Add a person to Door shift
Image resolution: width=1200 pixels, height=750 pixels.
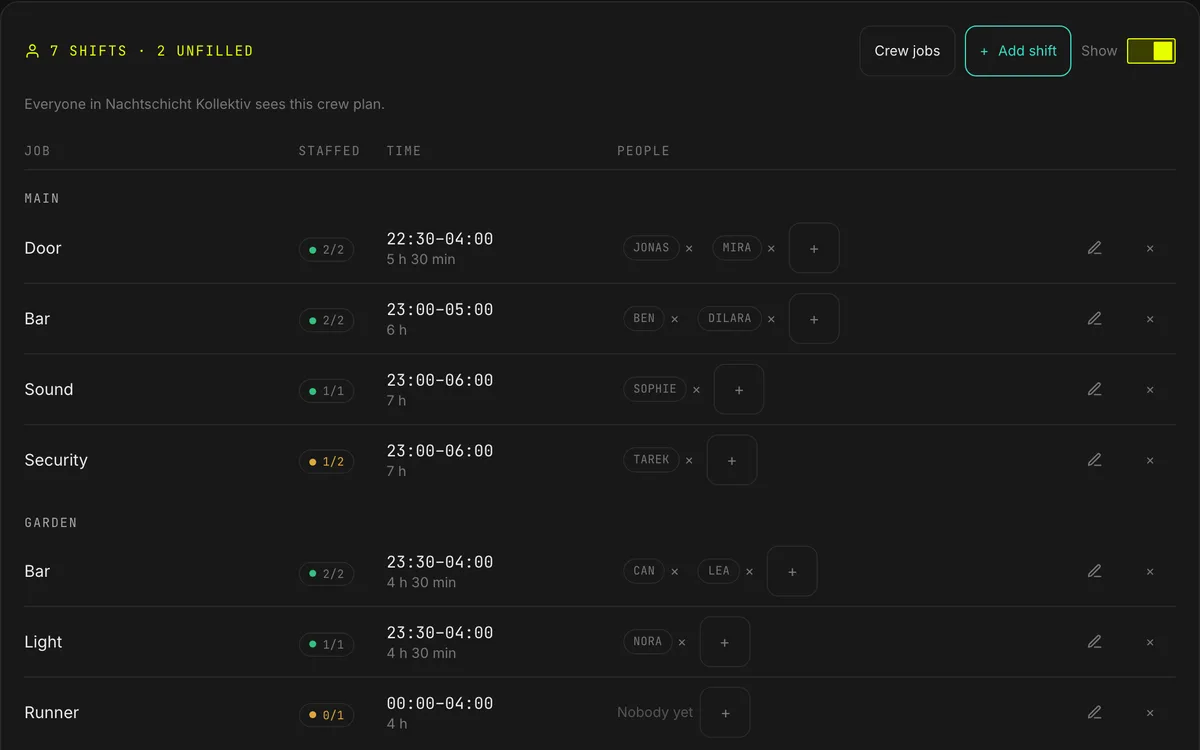[814, 248]
